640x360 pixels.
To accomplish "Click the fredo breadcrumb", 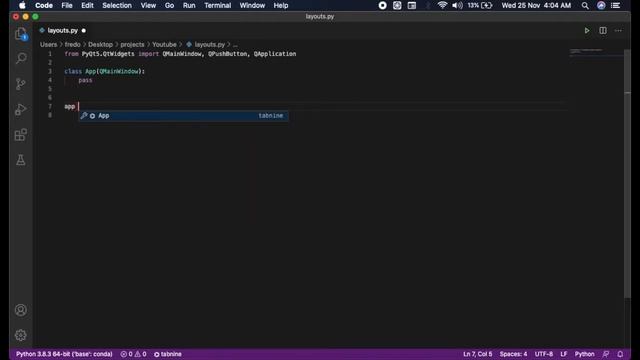I will coord(73,44).
